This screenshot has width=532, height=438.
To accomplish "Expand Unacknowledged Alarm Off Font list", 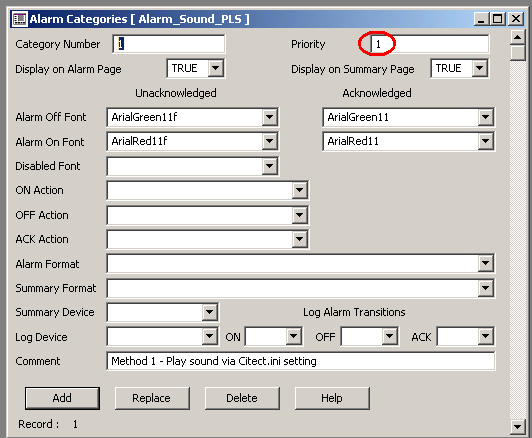I will point(270,117).
